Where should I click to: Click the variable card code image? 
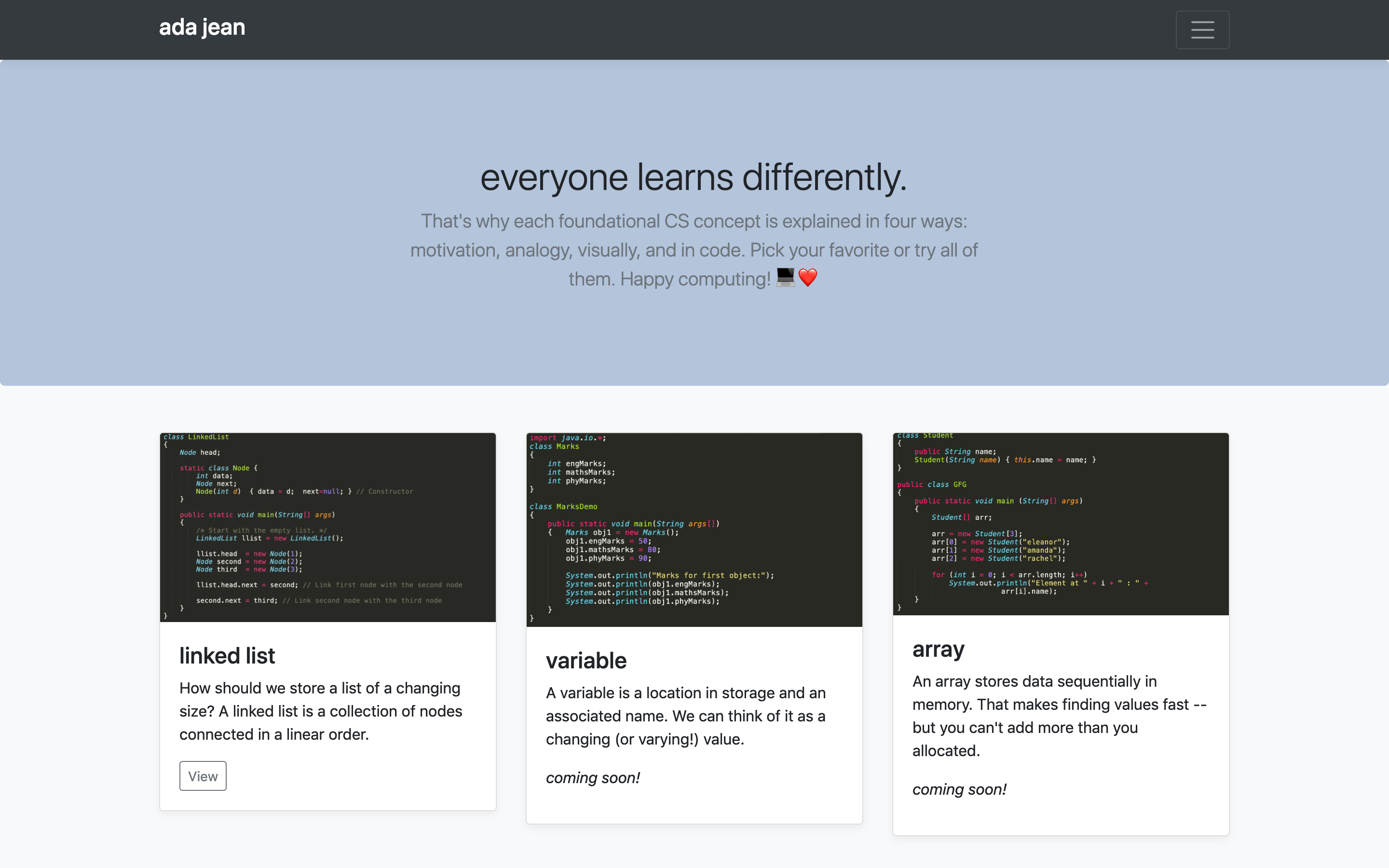click(x=694, y=529)
